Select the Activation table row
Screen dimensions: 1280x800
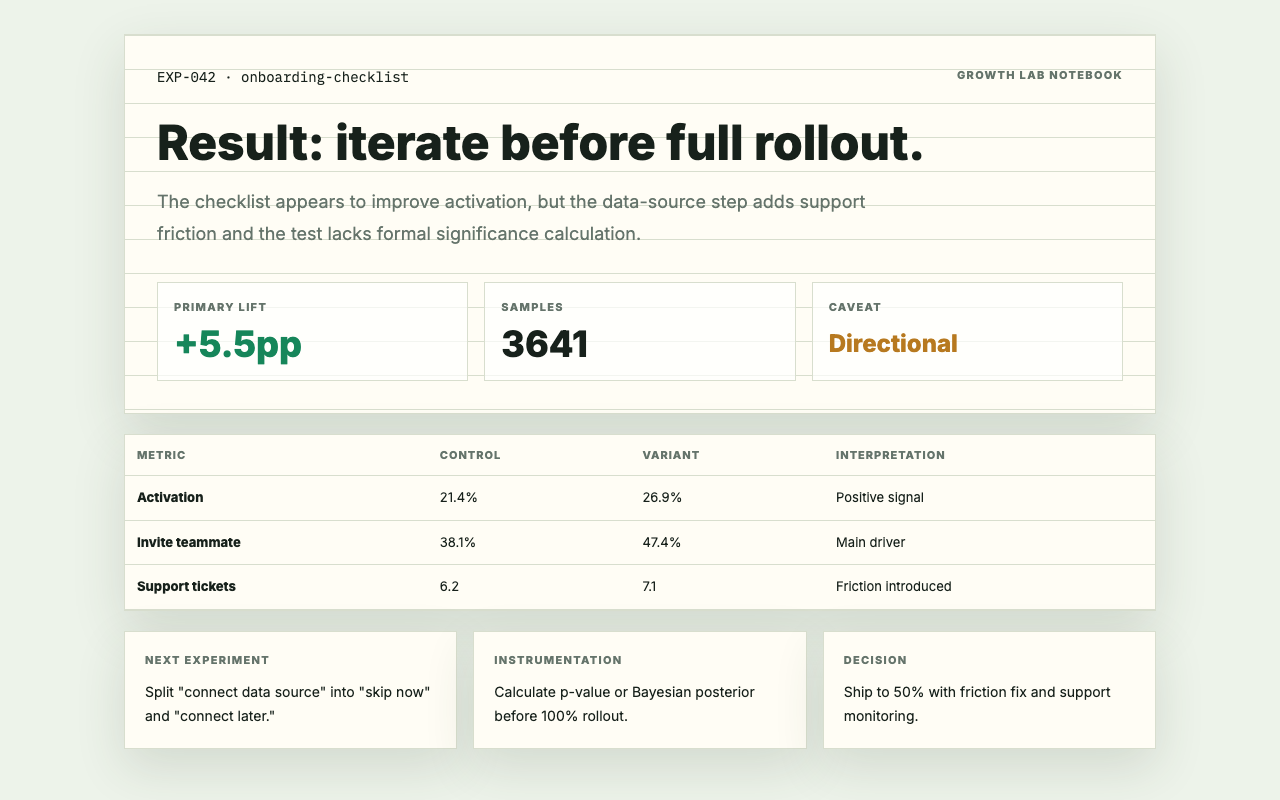coord(640,498)
